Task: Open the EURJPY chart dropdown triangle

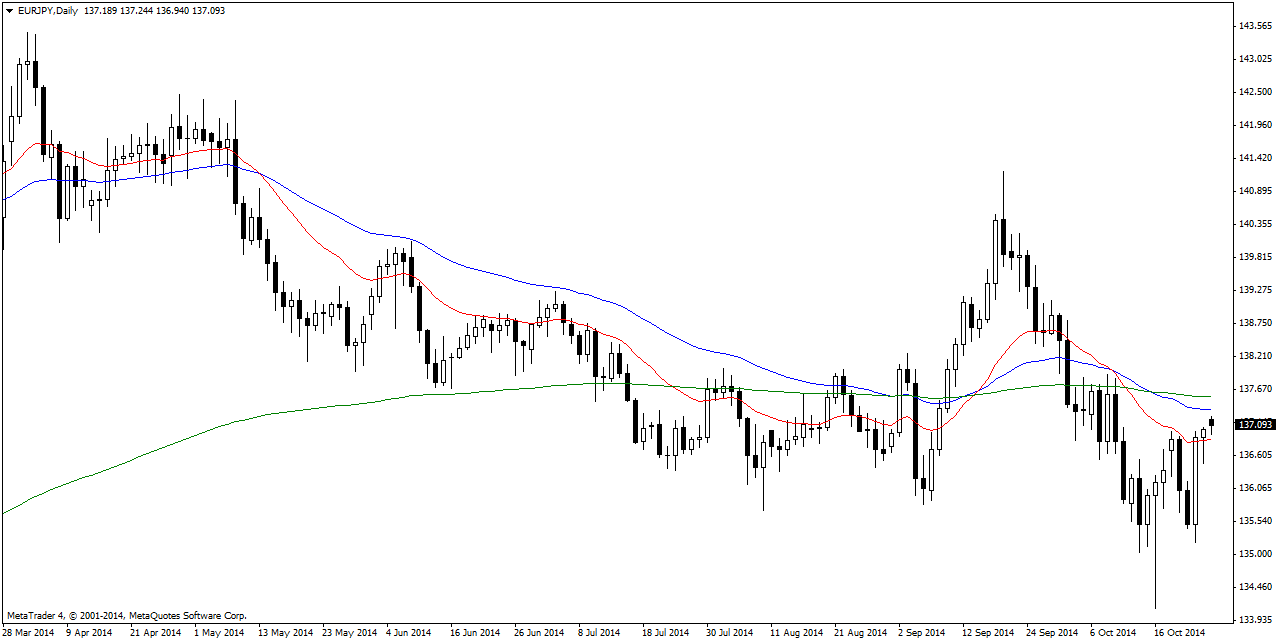Action: pyautogui.click(x=9, y=10)
